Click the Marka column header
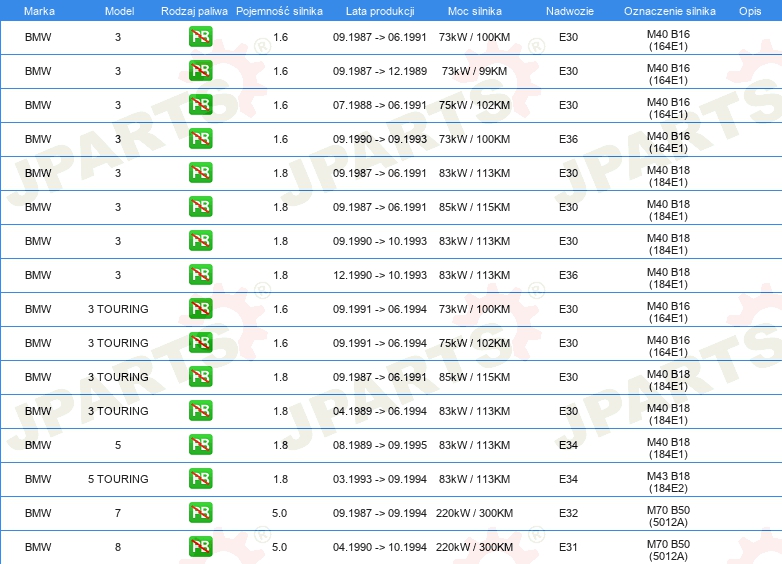The image size is (782, 564). (39, 11)
